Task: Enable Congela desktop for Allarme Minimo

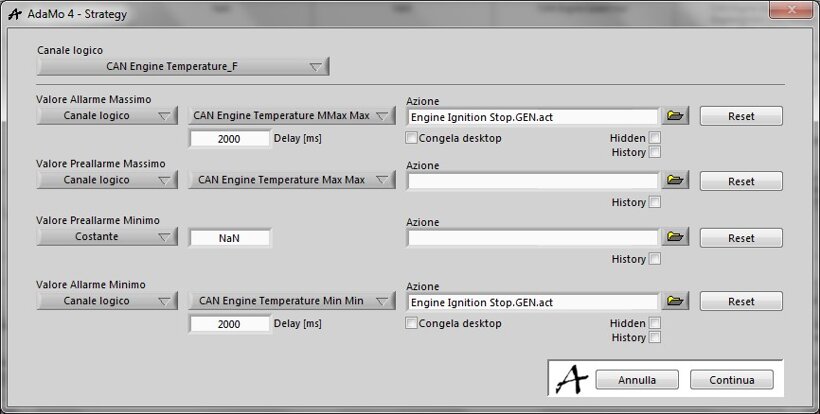Action: coord(412,324)
